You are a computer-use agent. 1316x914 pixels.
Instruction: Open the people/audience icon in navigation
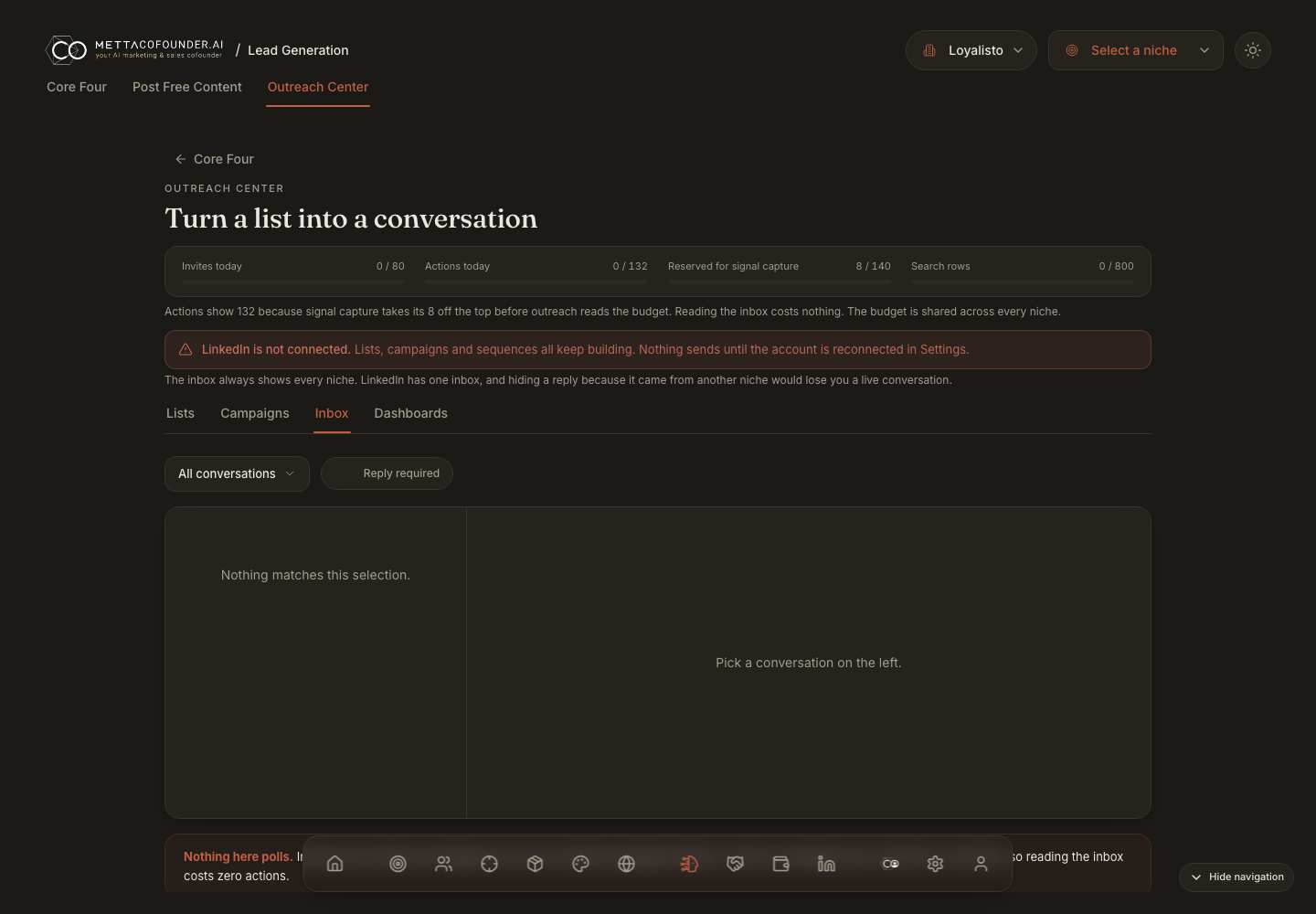tap(443, 864)
